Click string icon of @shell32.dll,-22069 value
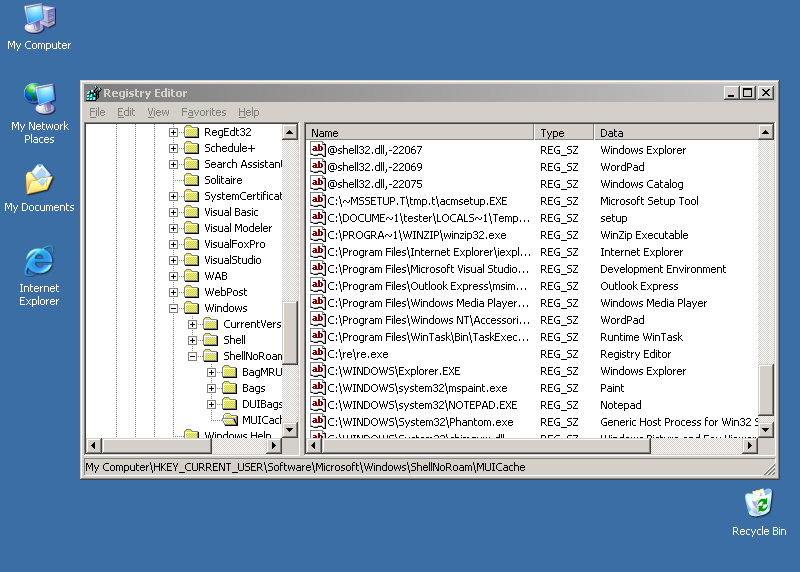Image resolution: width=800 pixels, height=572 pixels. [318, 166]
